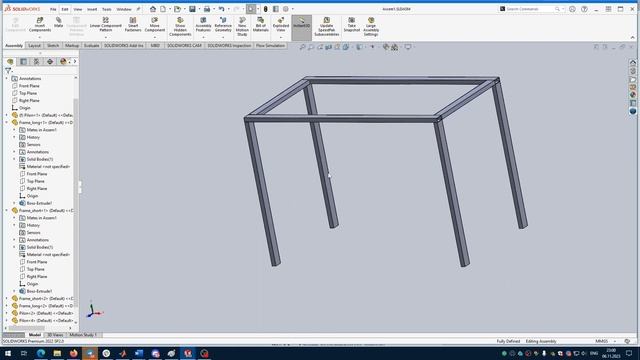The width and height of the screenshot is (640, 360).
Task: Open the DimXpertManager tab icon
Action: pos(50,62)
